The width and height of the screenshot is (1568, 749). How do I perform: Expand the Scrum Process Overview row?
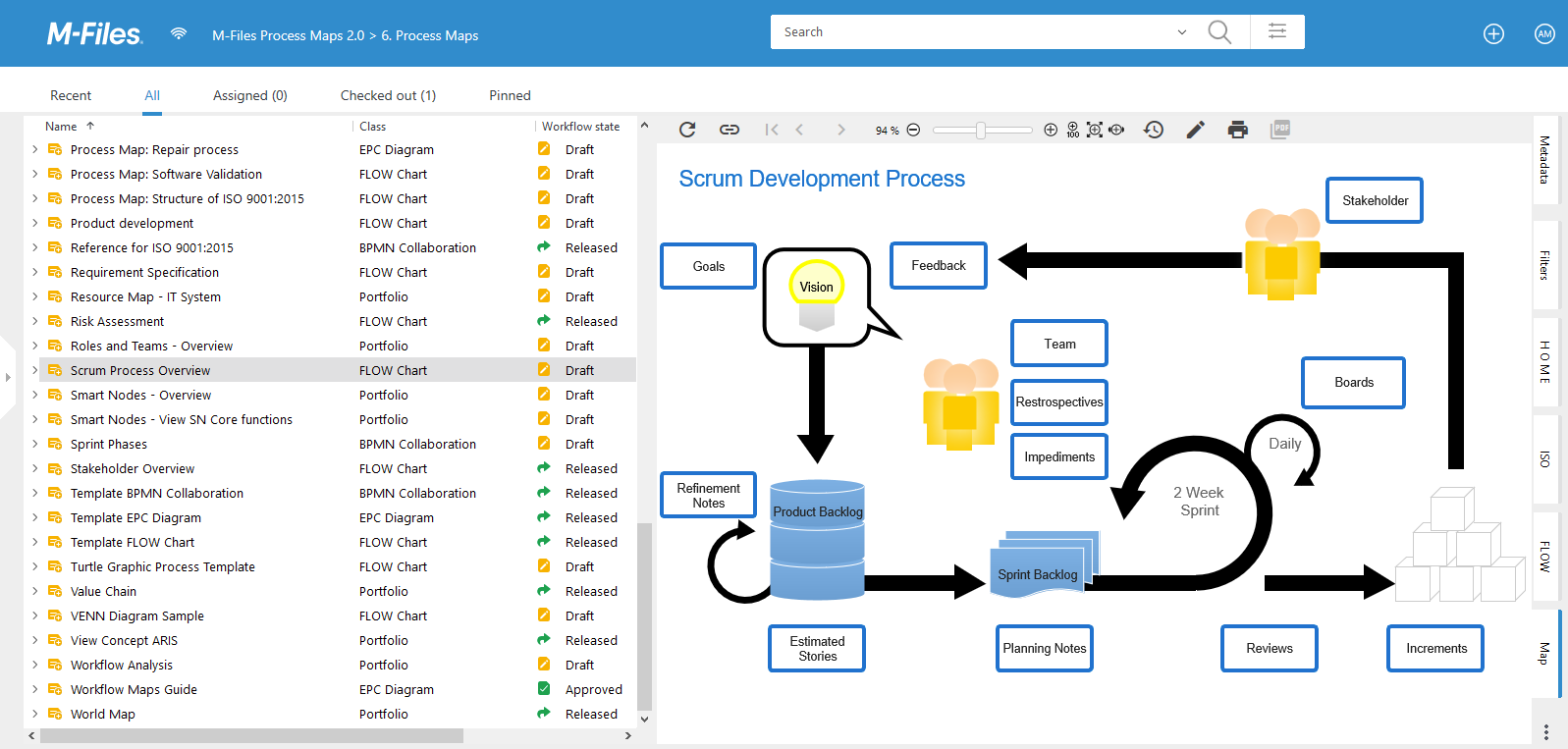point(35,370)
